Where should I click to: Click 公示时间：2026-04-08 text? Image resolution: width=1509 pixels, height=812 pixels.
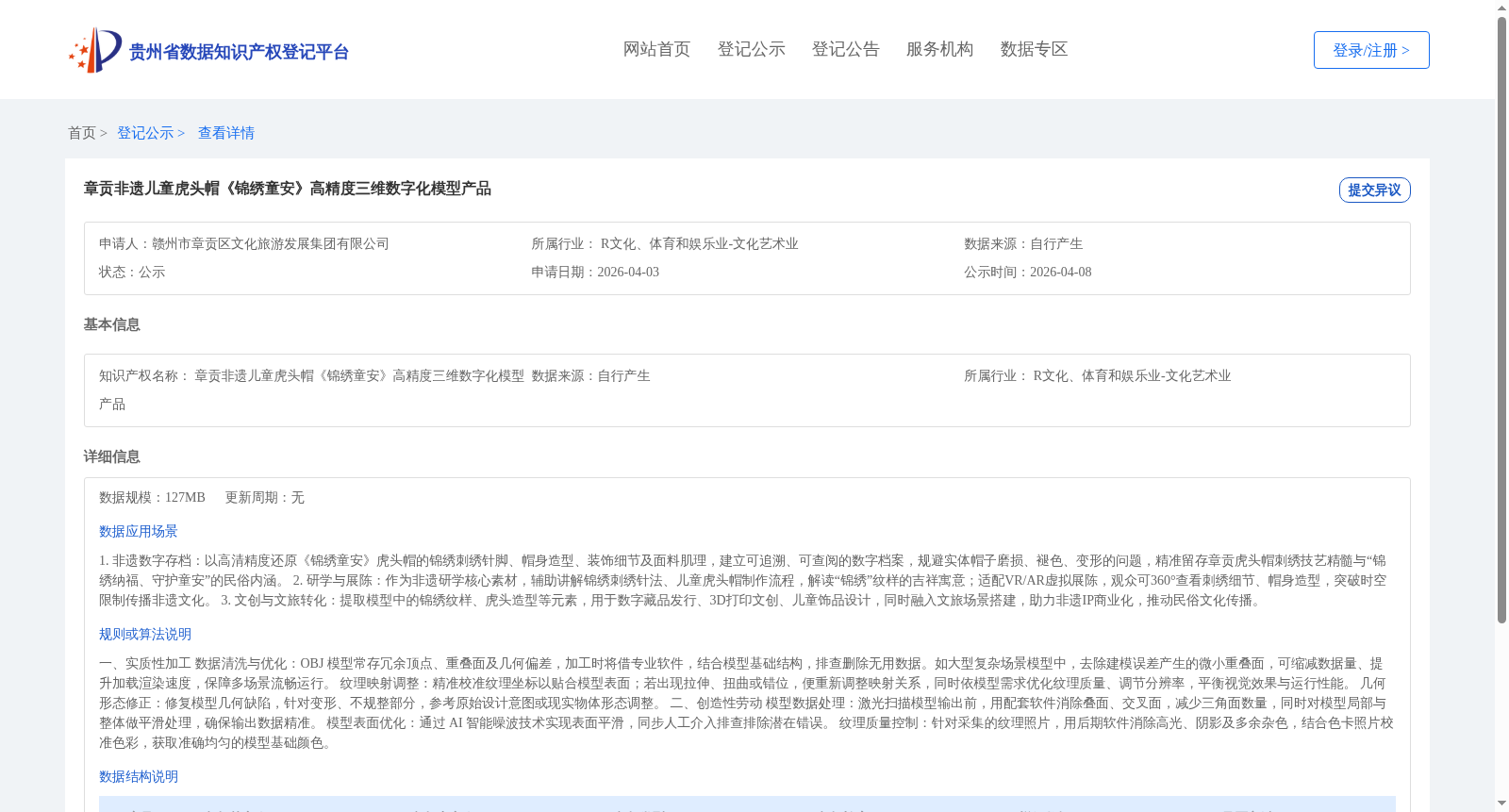[x=1028, y=272]
